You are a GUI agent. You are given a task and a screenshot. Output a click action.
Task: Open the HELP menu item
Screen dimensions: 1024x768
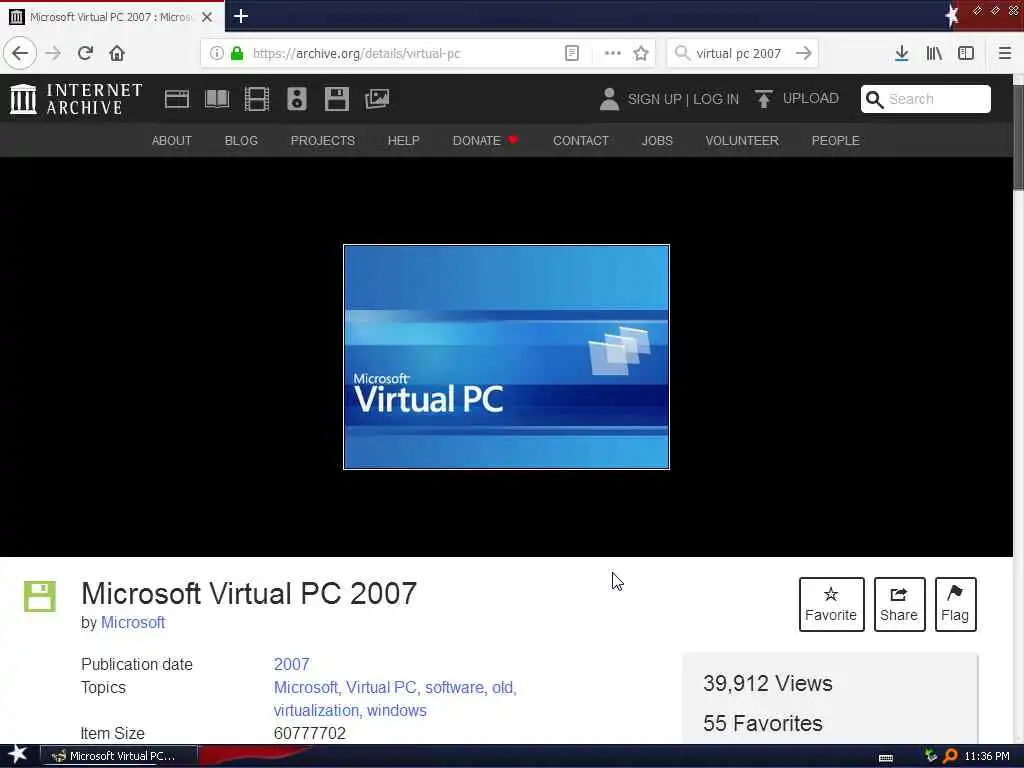click(x=404, y=140)
